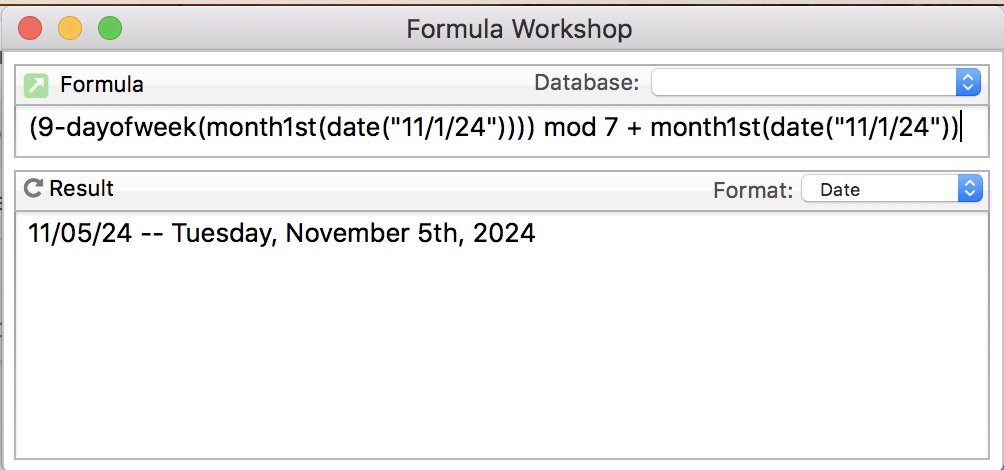Image resolution: width=1004 pixels, height=470 pixels.
Task: Click empty area of the Result pane
Action: 501,352
